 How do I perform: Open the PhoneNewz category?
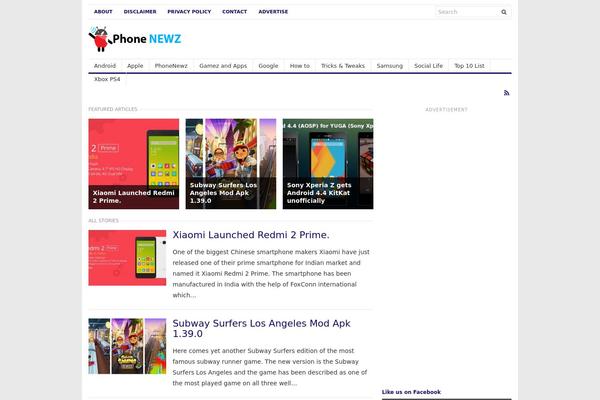coord(171,66)
